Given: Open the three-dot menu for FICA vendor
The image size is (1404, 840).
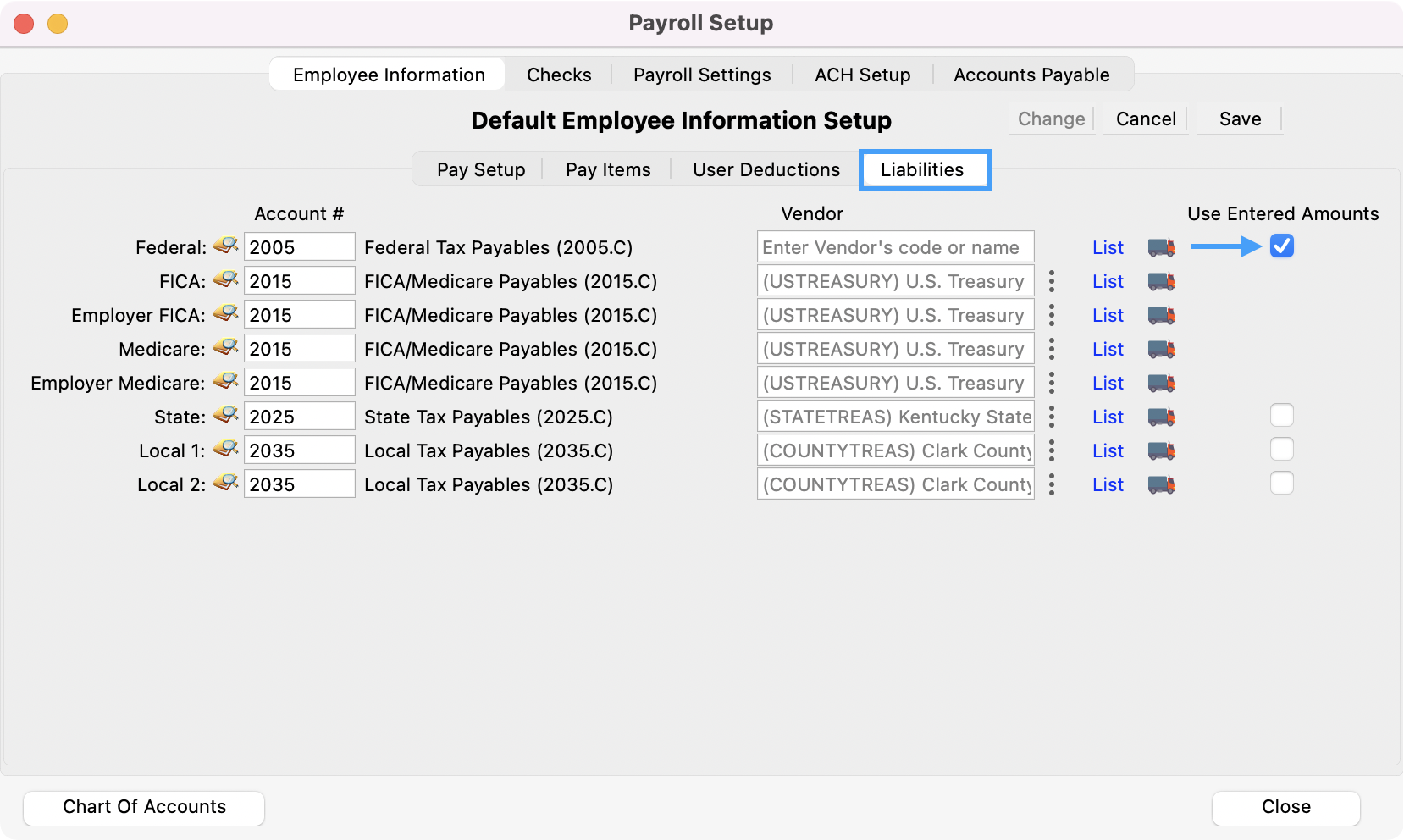Looking at the screenshot, I should [1052, 281].
